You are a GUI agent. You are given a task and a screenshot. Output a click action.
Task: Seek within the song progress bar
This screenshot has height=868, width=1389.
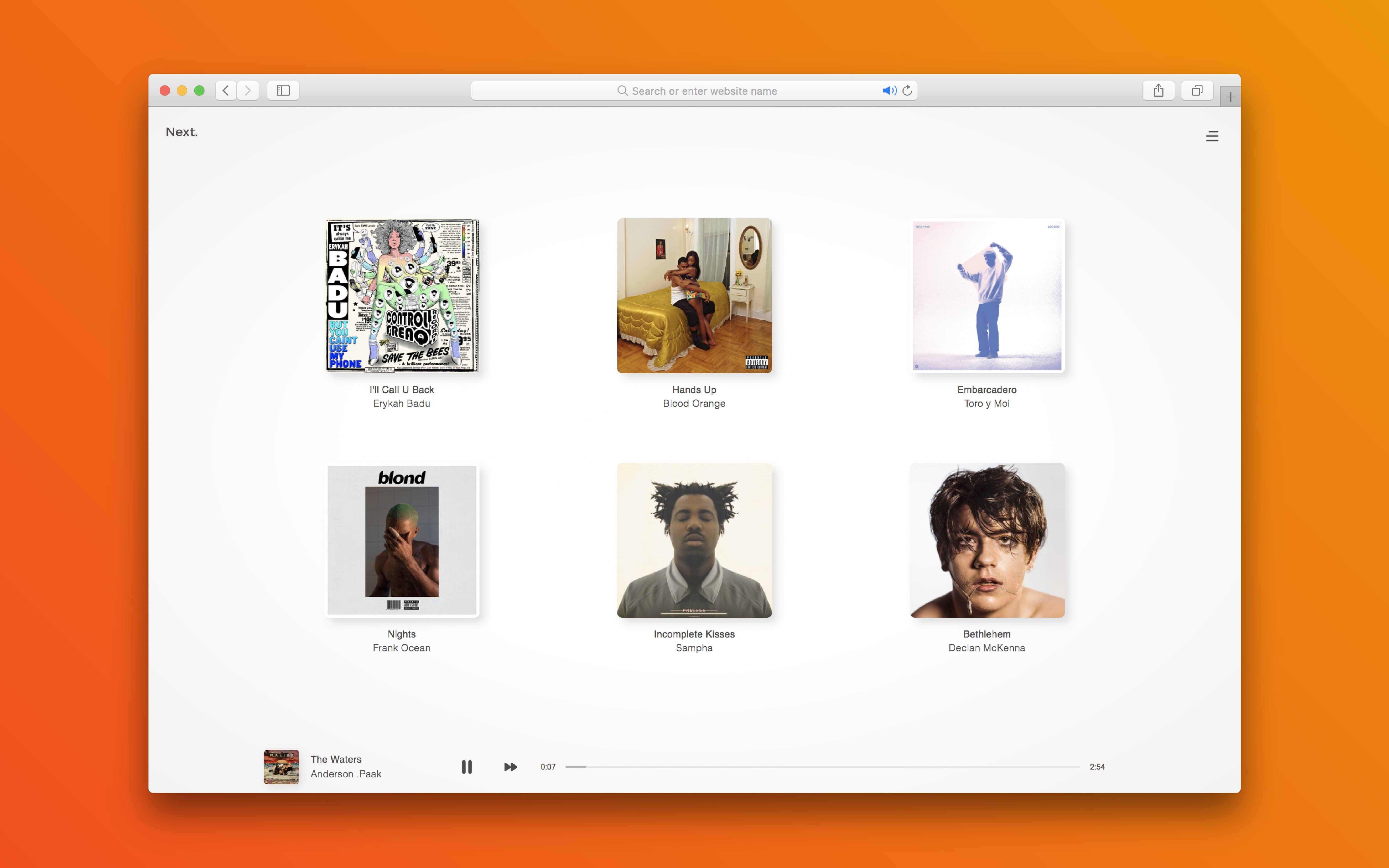point(823,767)
